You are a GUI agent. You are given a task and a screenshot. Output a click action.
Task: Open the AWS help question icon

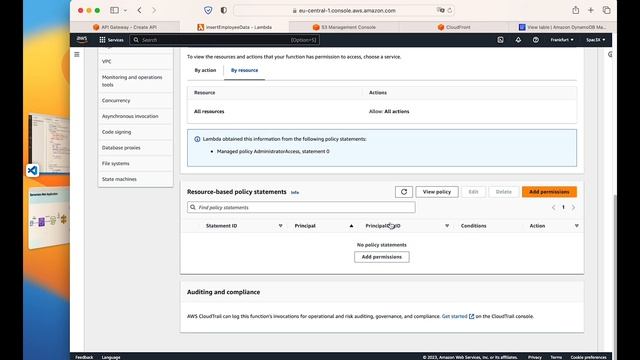tap(536, 40)
